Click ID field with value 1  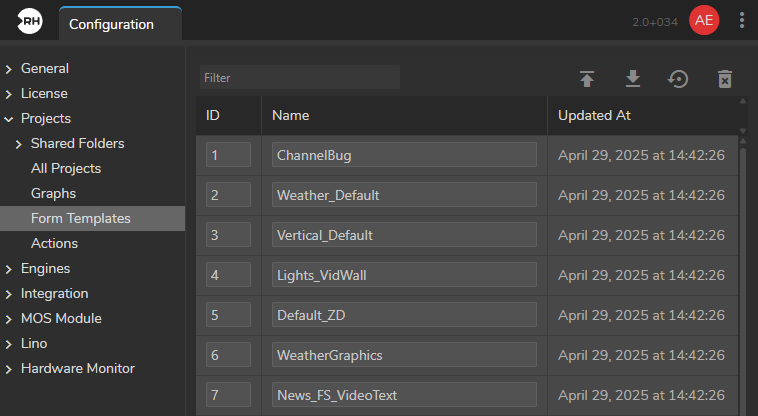(x=228, y=155)
